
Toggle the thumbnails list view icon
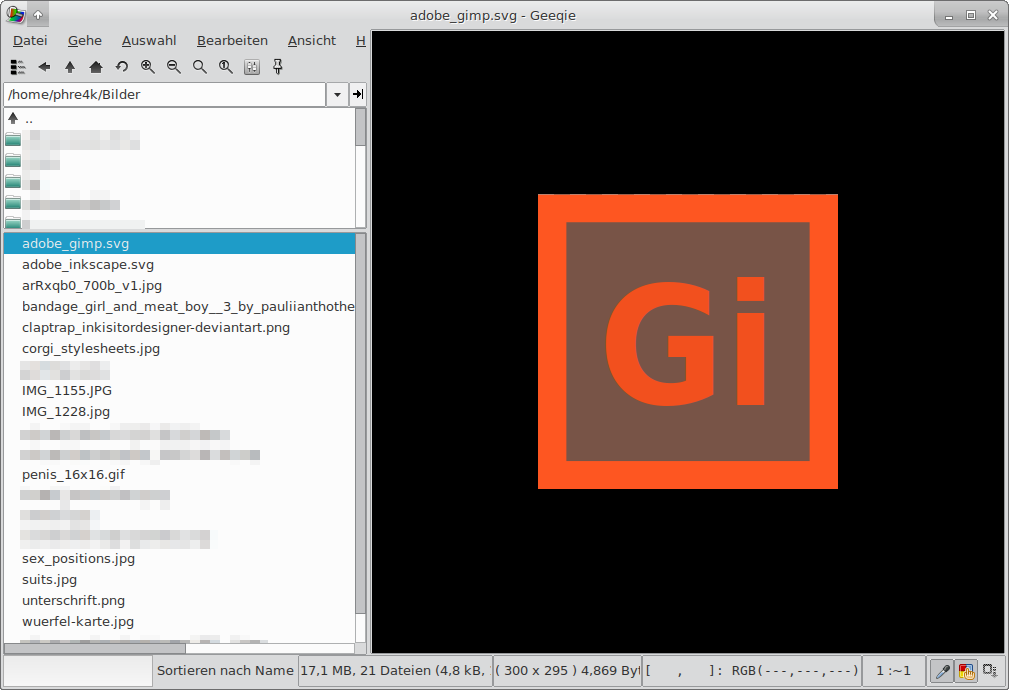18,67
